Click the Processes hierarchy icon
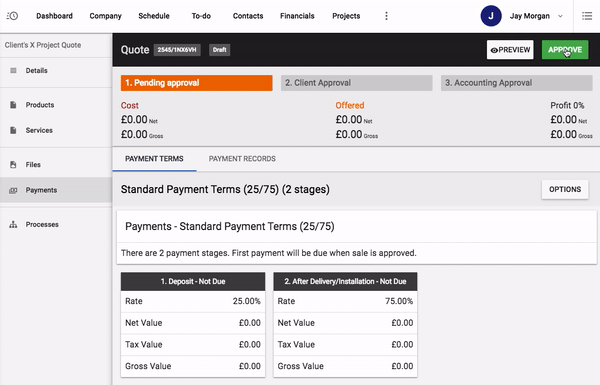Image resolution: width=600 pixels, height=385 pixels. [13, 224]
